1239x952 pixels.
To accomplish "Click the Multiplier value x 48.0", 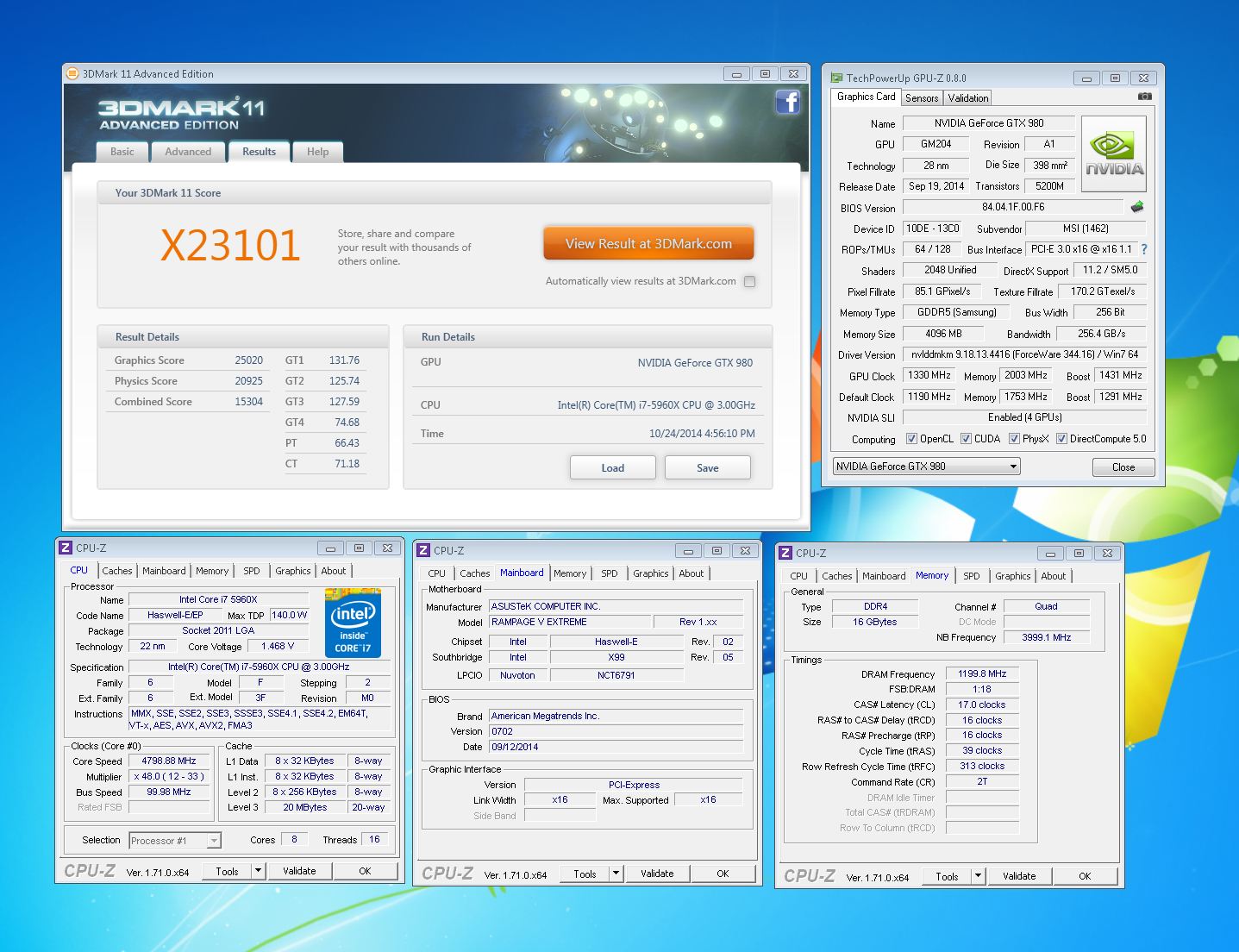I will pos(169,777).
